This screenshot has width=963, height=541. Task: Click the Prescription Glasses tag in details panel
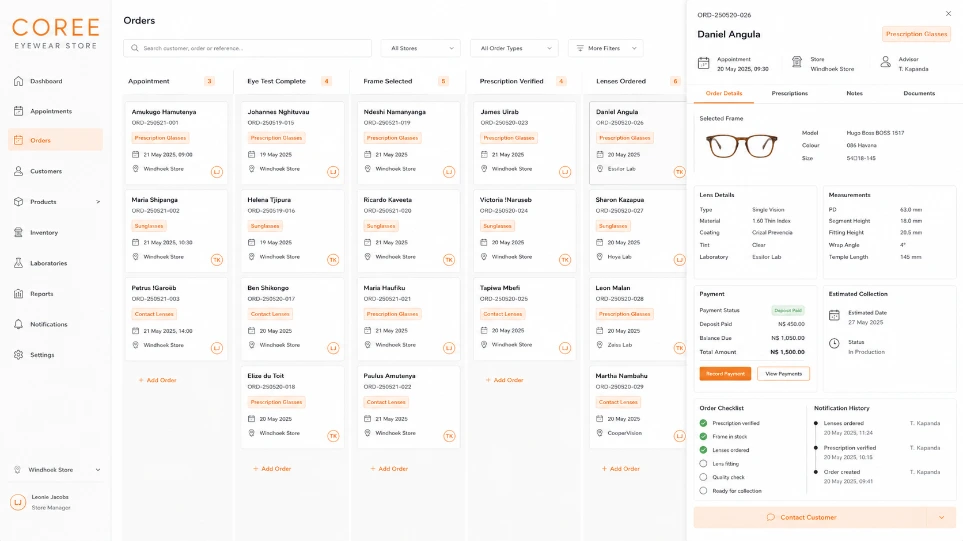[917, 34]
